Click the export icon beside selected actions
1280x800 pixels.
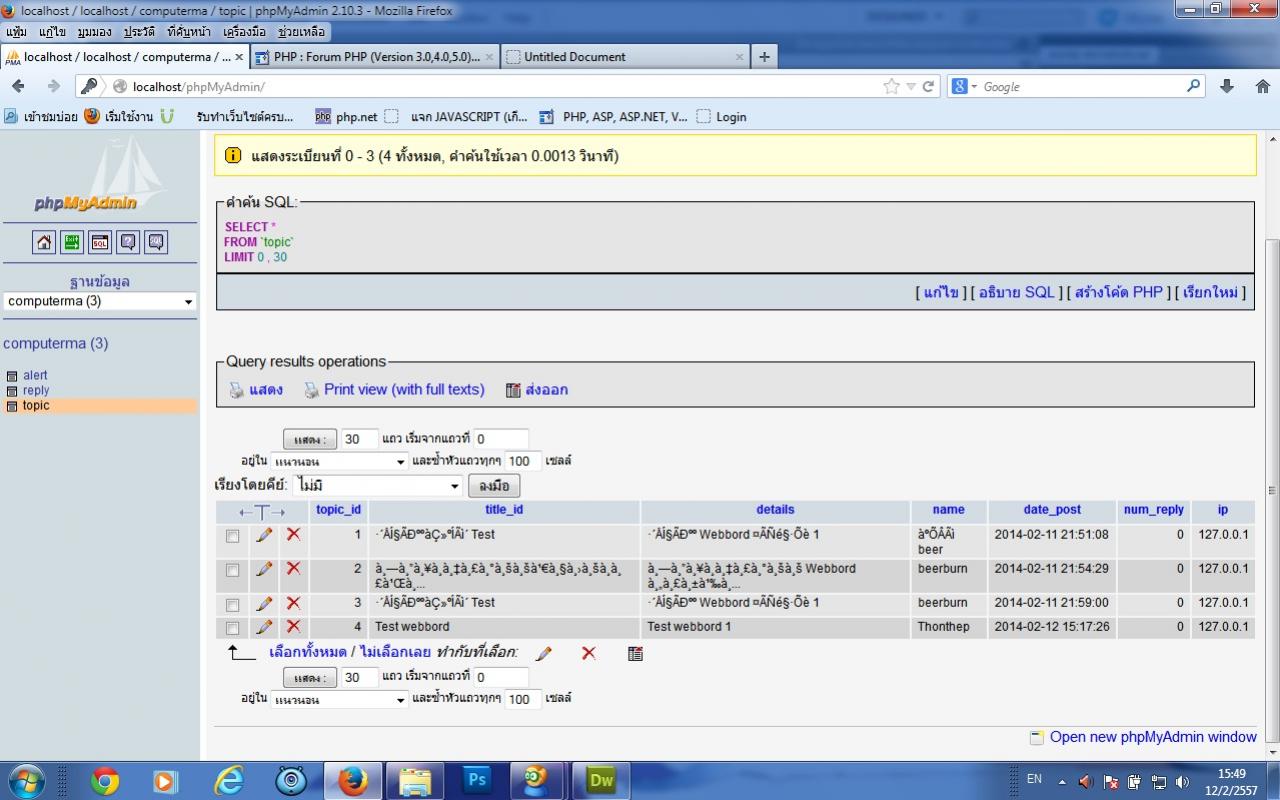tap(635, 653)
